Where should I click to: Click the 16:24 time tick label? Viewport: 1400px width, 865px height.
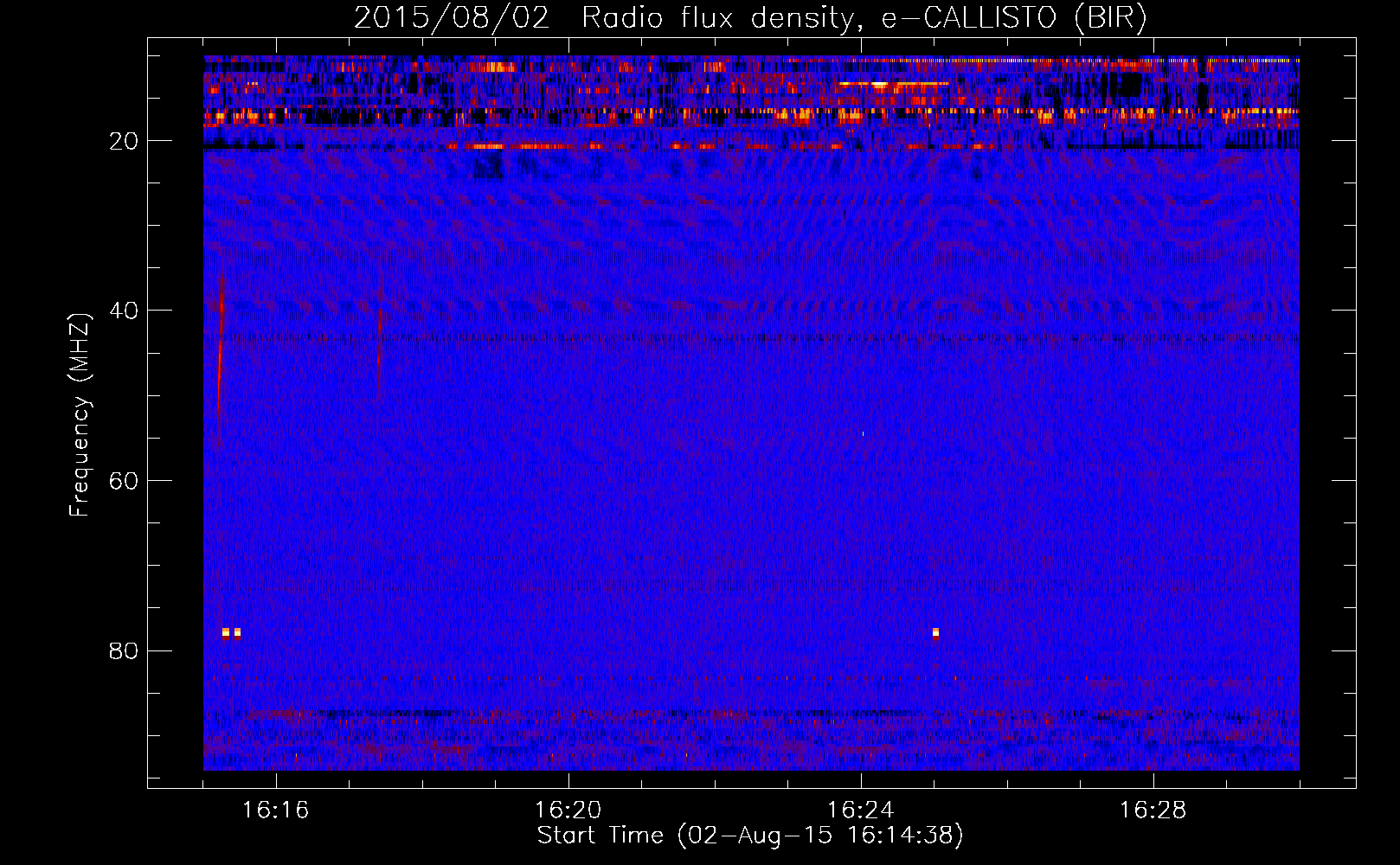861,811
